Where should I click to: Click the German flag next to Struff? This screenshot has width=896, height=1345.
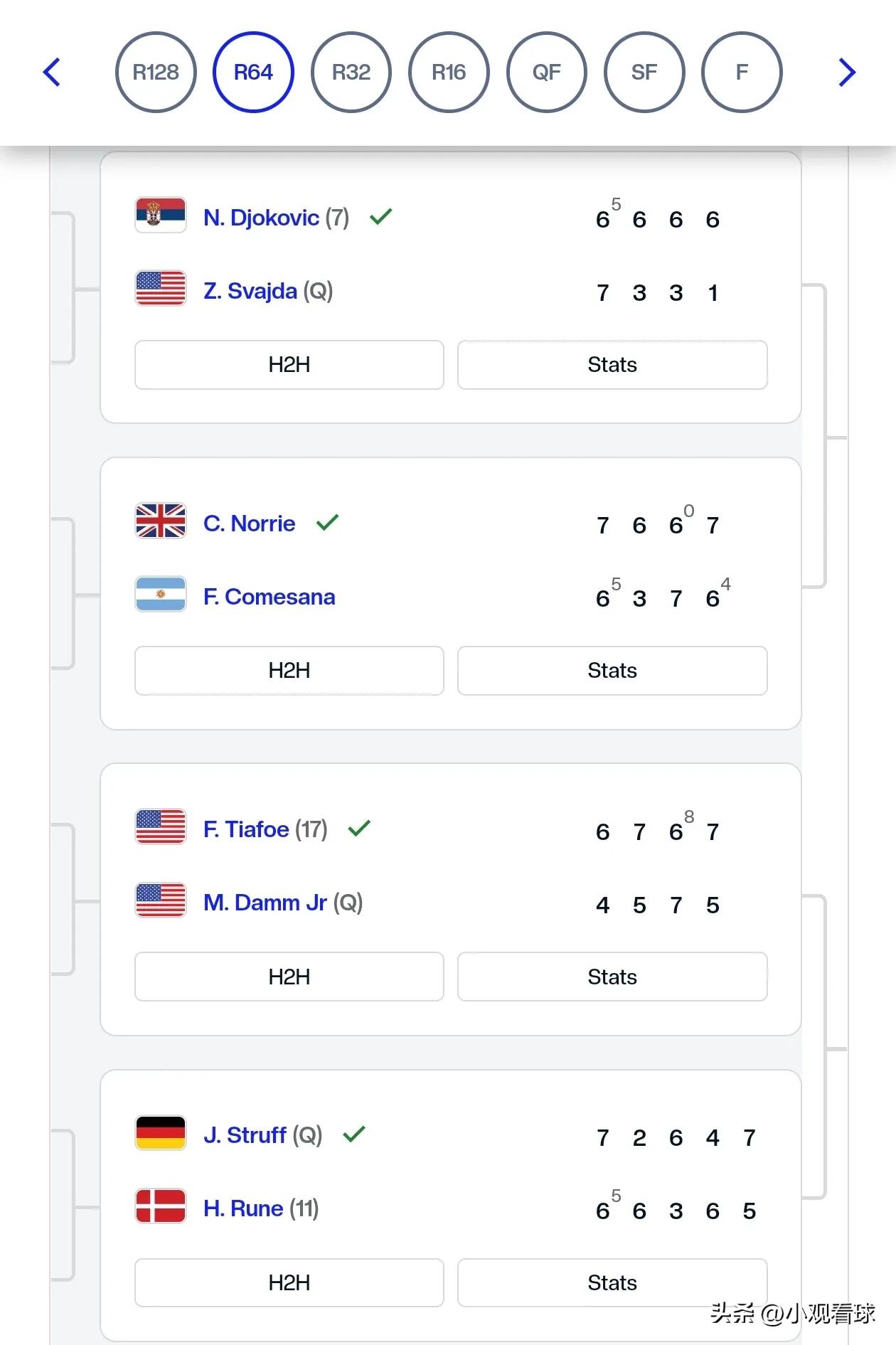(161, 1132)
